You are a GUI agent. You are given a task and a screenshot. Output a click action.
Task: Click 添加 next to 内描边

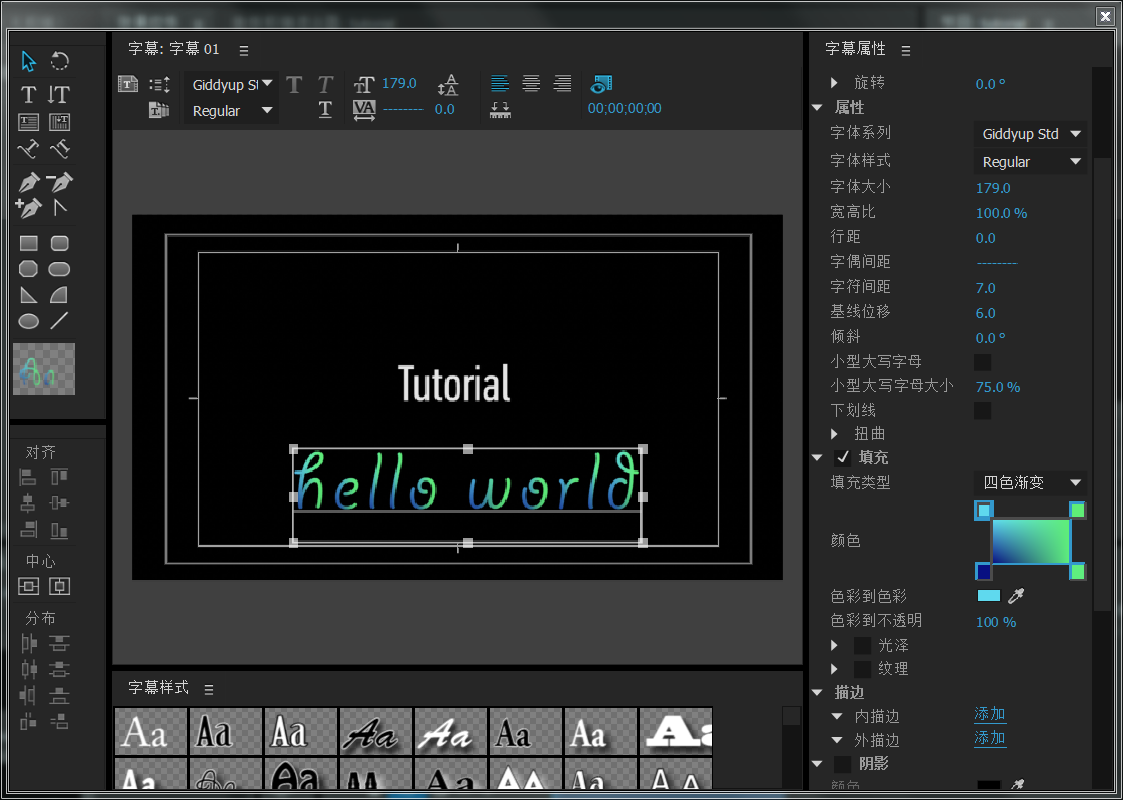[990, 714]
